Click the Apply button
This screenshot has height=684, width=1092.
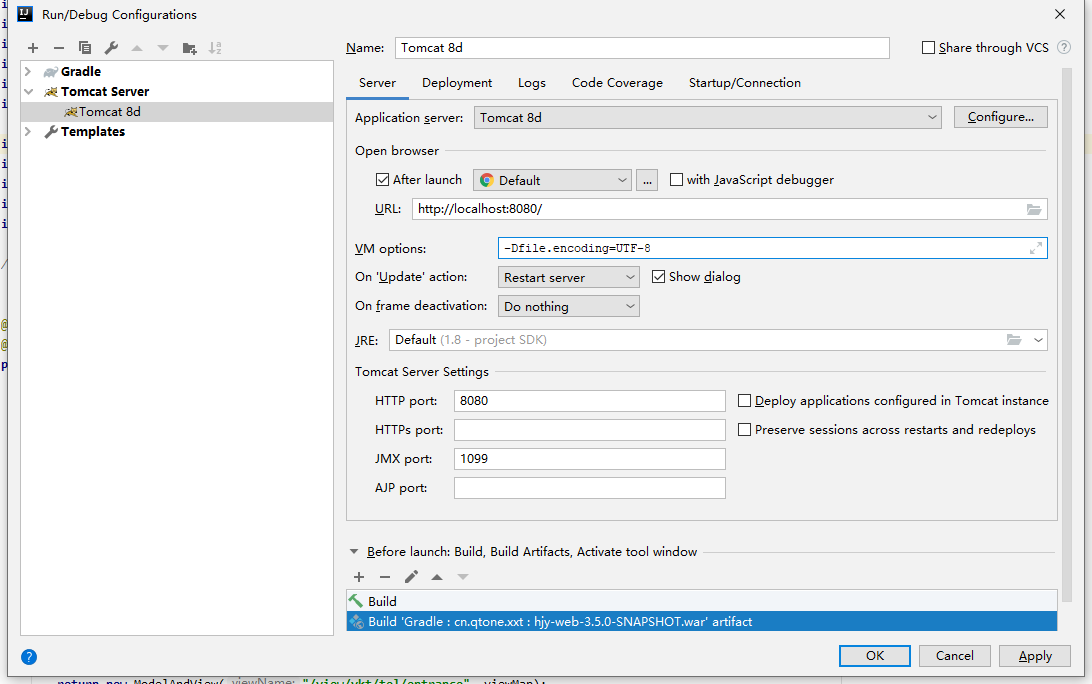[1035, 655]
